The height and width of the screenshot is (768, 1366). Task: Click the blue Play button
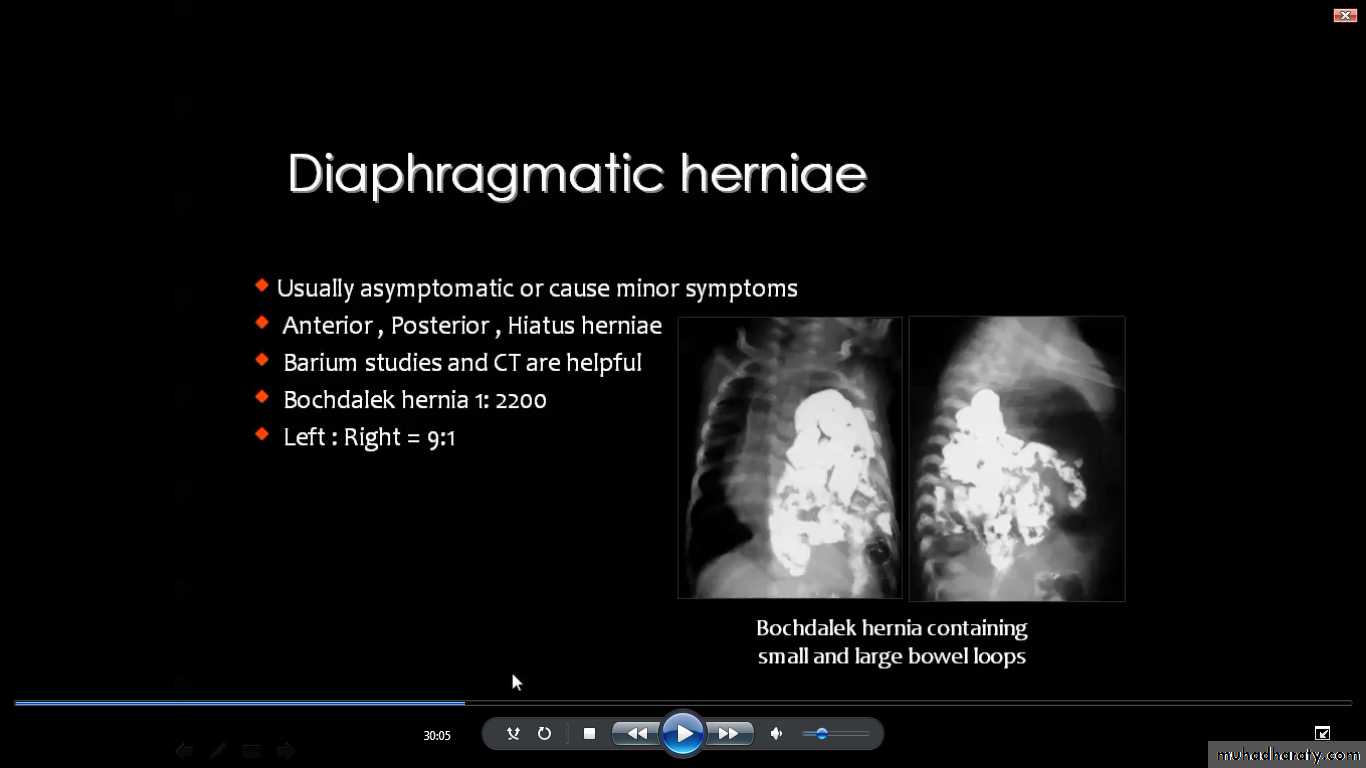point(683,734)
